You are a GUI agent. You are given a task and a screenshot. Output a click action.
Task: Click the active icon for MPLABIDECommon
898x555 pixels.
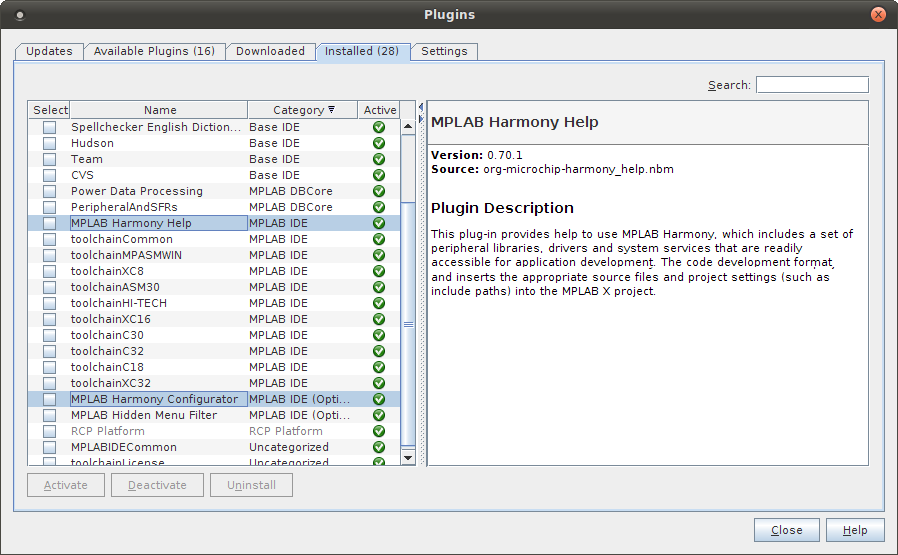pos(379,447)
